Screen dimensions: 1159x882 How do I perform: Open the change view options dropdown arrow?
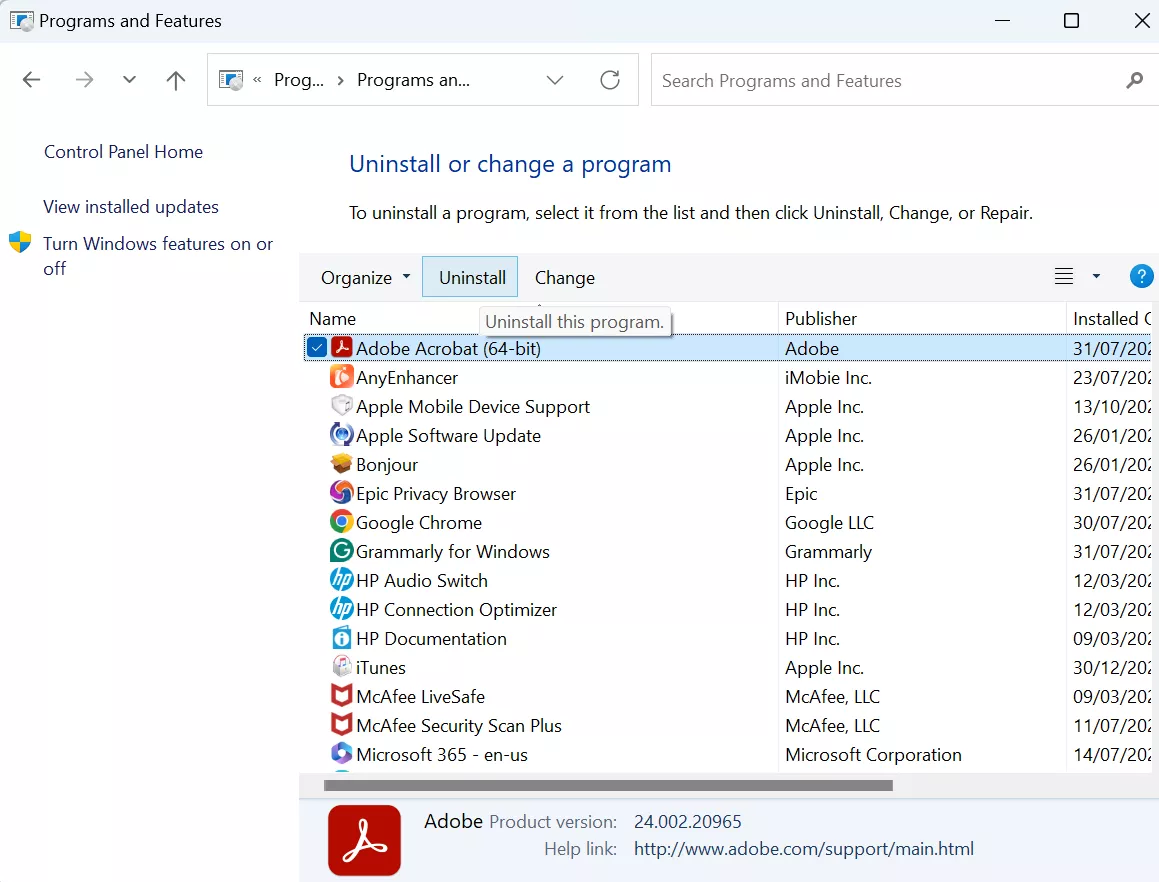[x=1096, y=276]
